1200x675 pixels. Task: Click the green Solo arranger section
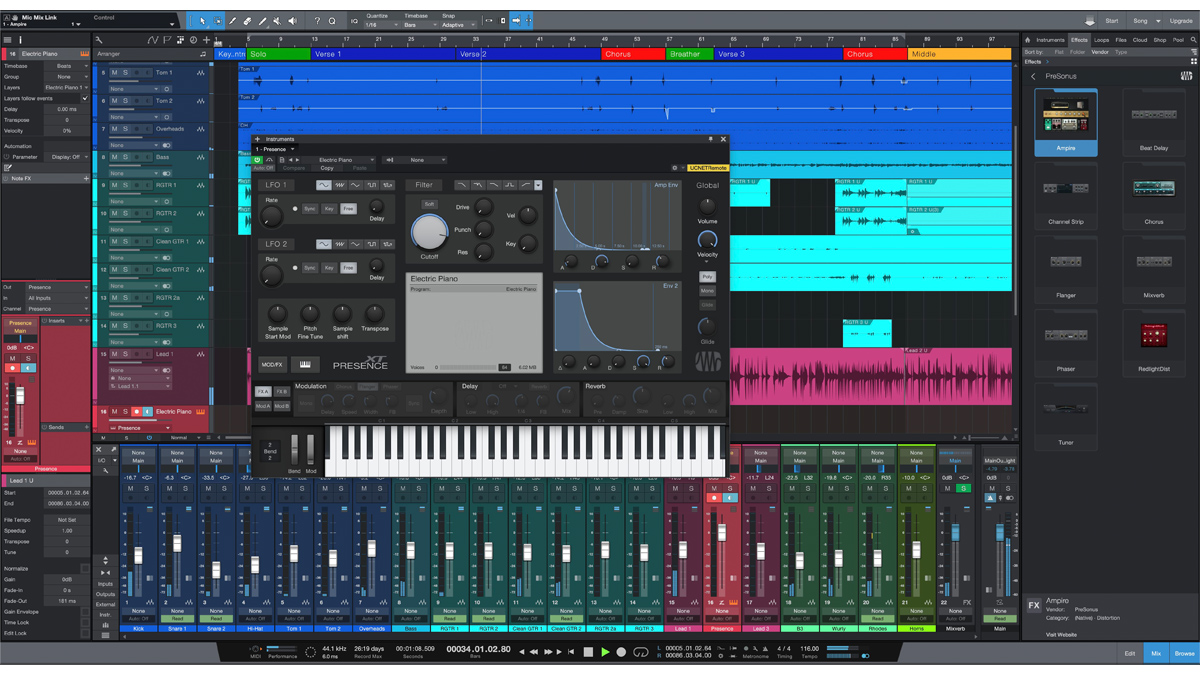tap(277, 54)
